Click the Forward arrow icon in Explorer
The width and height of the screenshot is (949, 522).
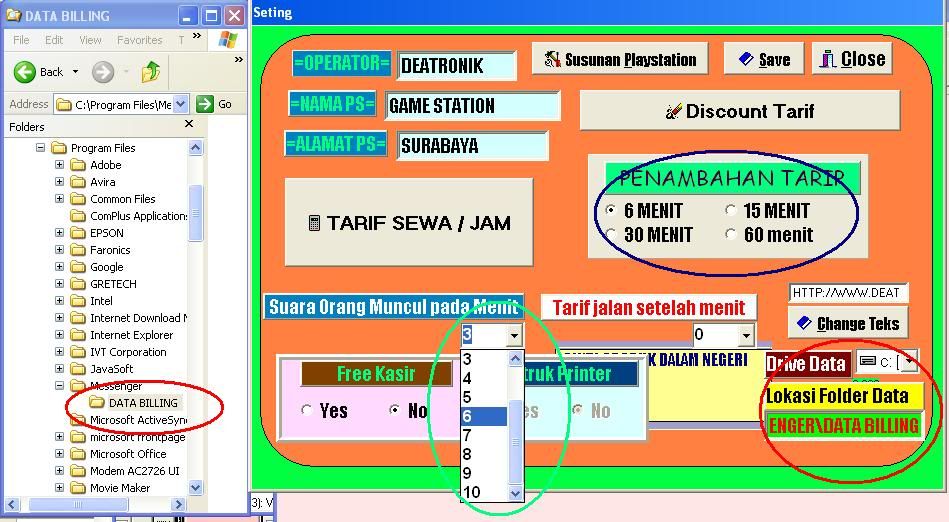pyautogui.click(x=102, y=72)
